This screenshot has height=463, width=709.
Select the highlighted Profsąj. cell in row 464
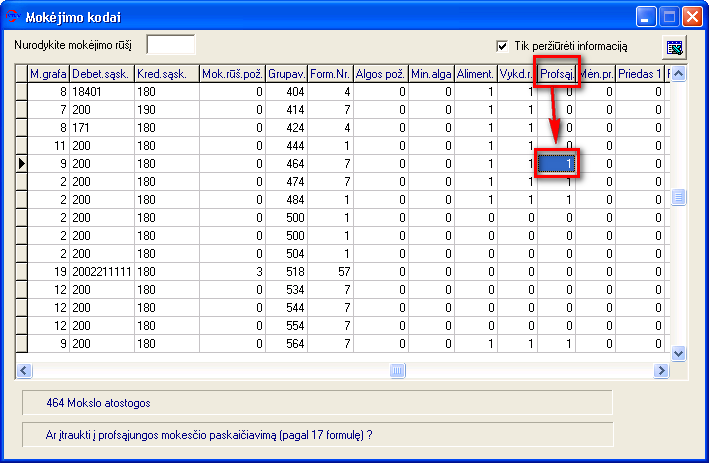557,164
